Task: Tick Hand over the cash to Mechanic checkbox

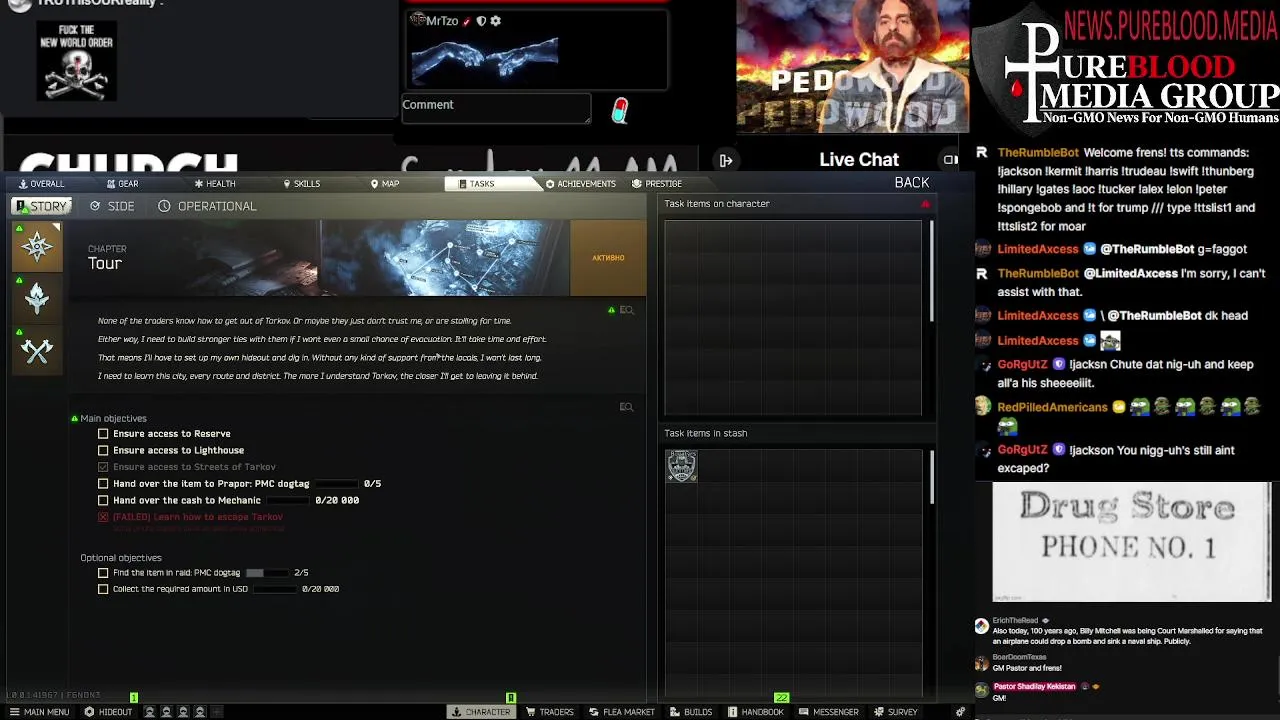Action: (103, 500)
